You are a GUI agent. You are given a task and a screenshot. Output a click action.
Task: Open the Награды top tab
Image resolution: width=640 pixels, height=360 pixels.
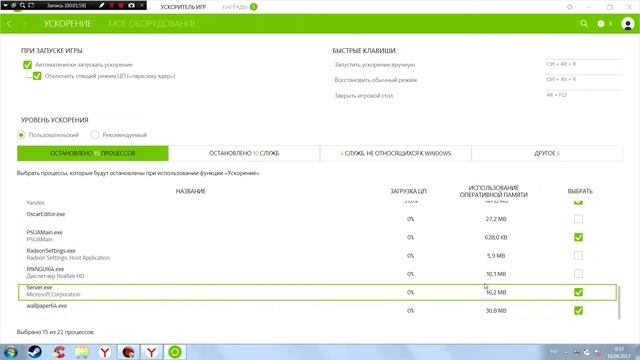click(x=235, y=7)
